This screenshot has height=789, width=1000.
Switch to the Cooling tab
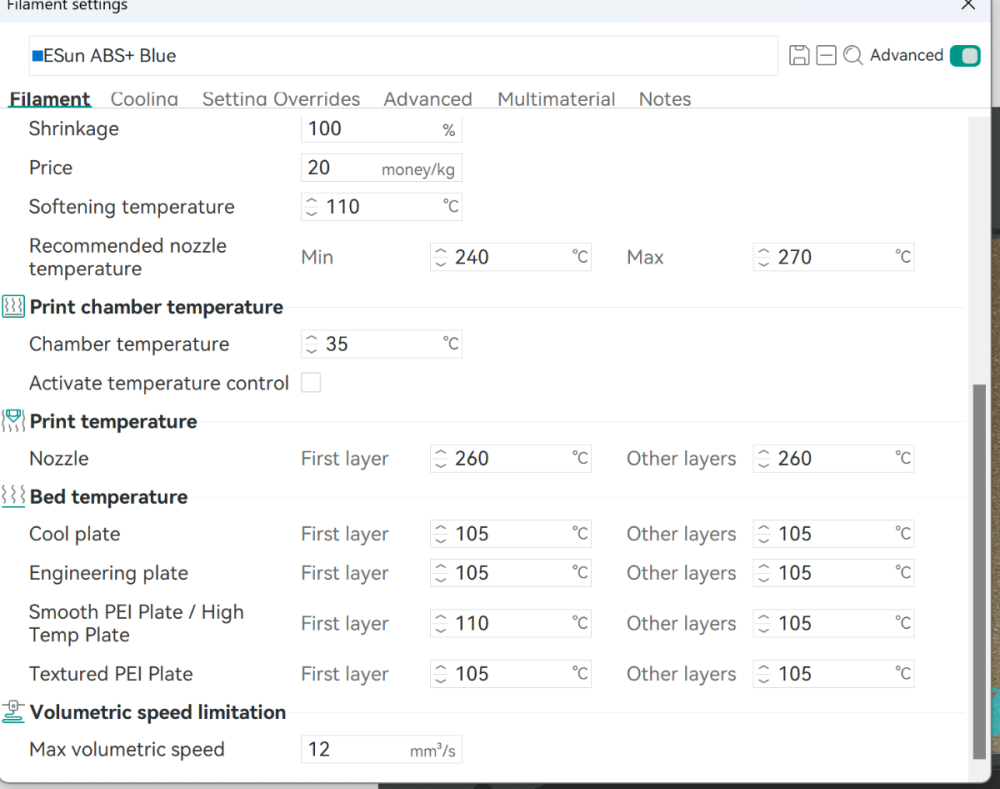point(144,99)
